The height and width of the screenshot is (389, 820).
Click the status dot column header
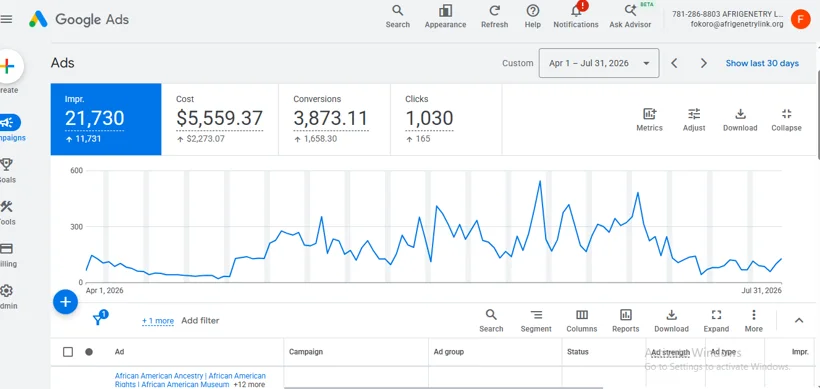(89, 352)
